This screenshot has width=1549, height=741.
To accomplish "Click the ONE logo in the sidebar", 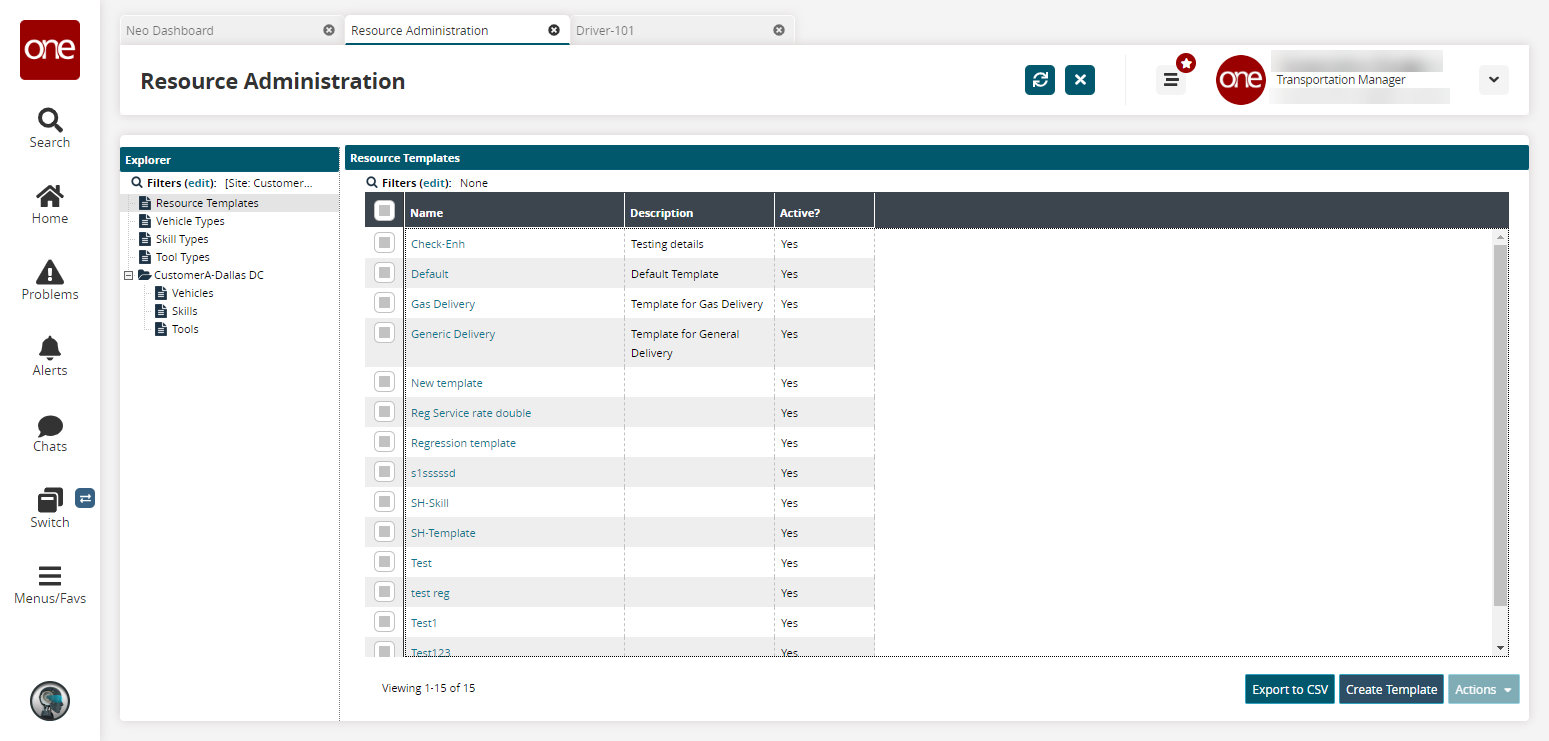I will pos(50,50).
